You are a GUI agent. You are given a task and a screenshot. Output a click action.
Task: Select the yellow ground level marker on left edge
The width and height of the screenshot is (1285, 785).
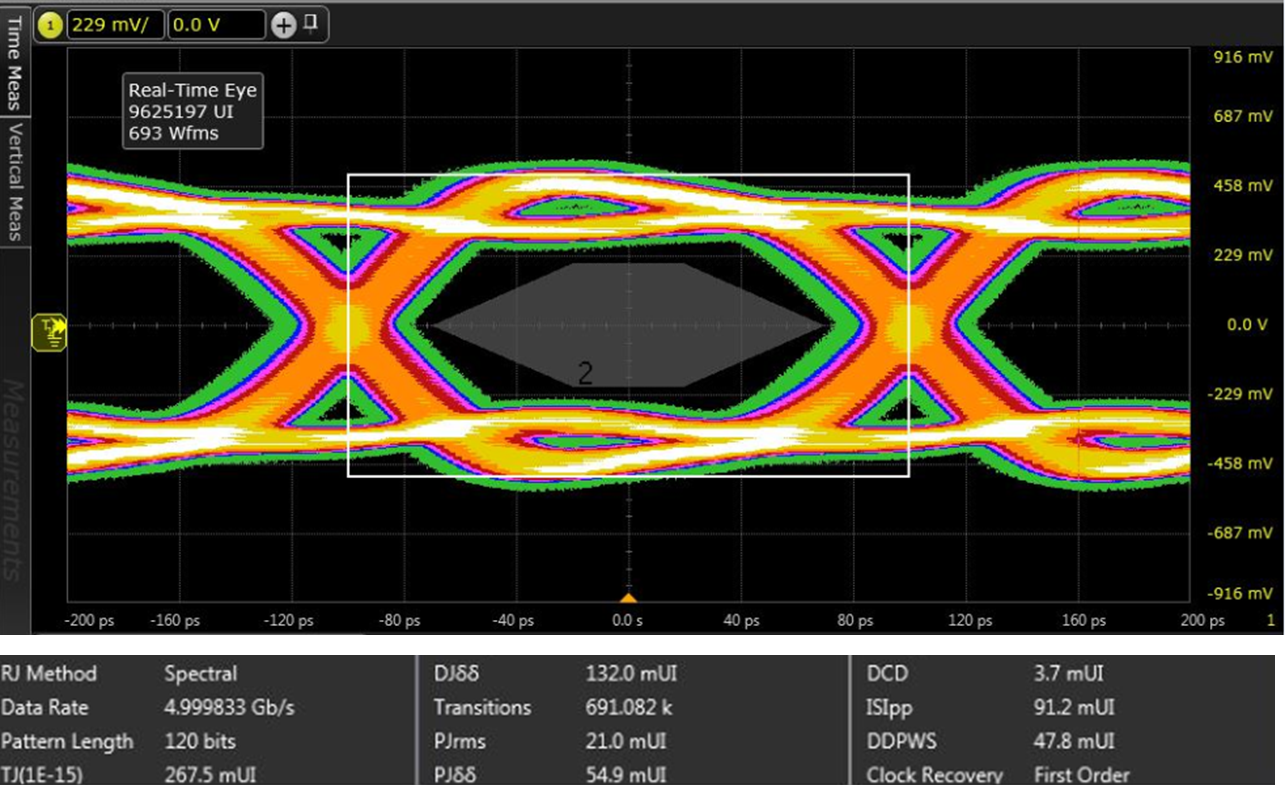49,332
